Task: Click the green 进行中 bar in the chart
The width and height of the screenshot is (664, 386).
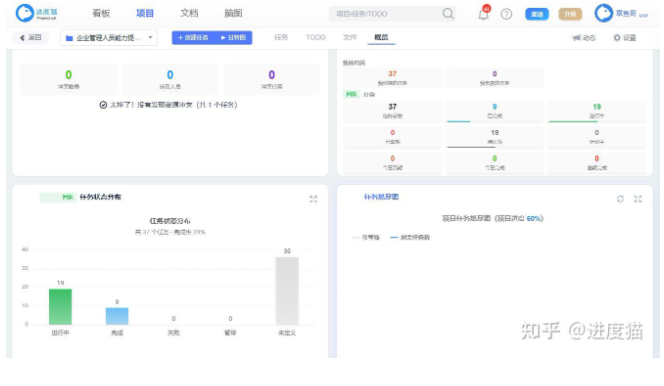Action: coord(60,307)
